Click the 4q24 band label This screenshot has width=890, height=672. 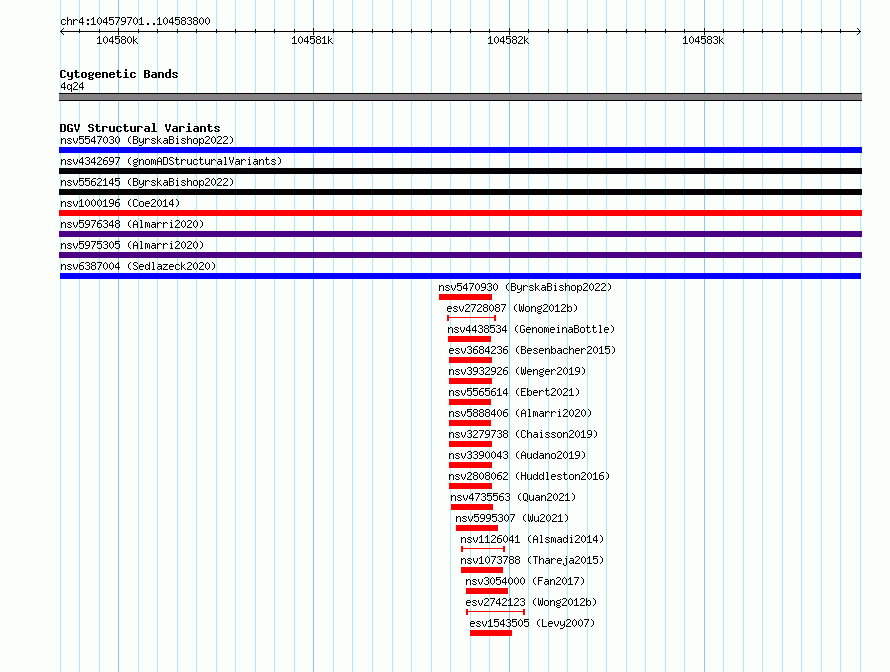click(72, 86)
